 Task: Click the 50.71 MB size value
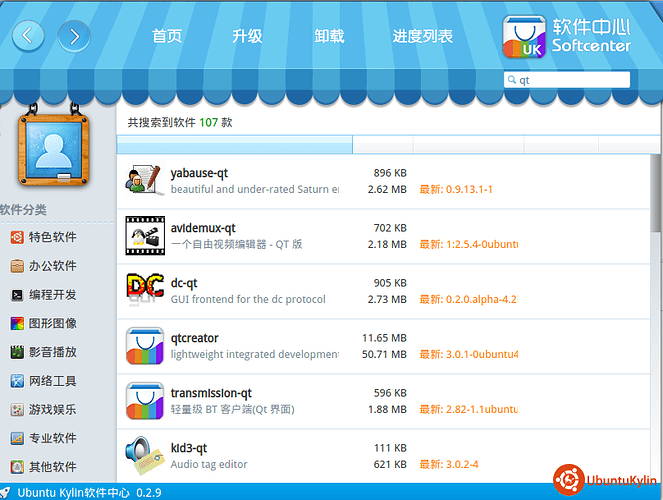pyautogui.click(x=384, y=354)
